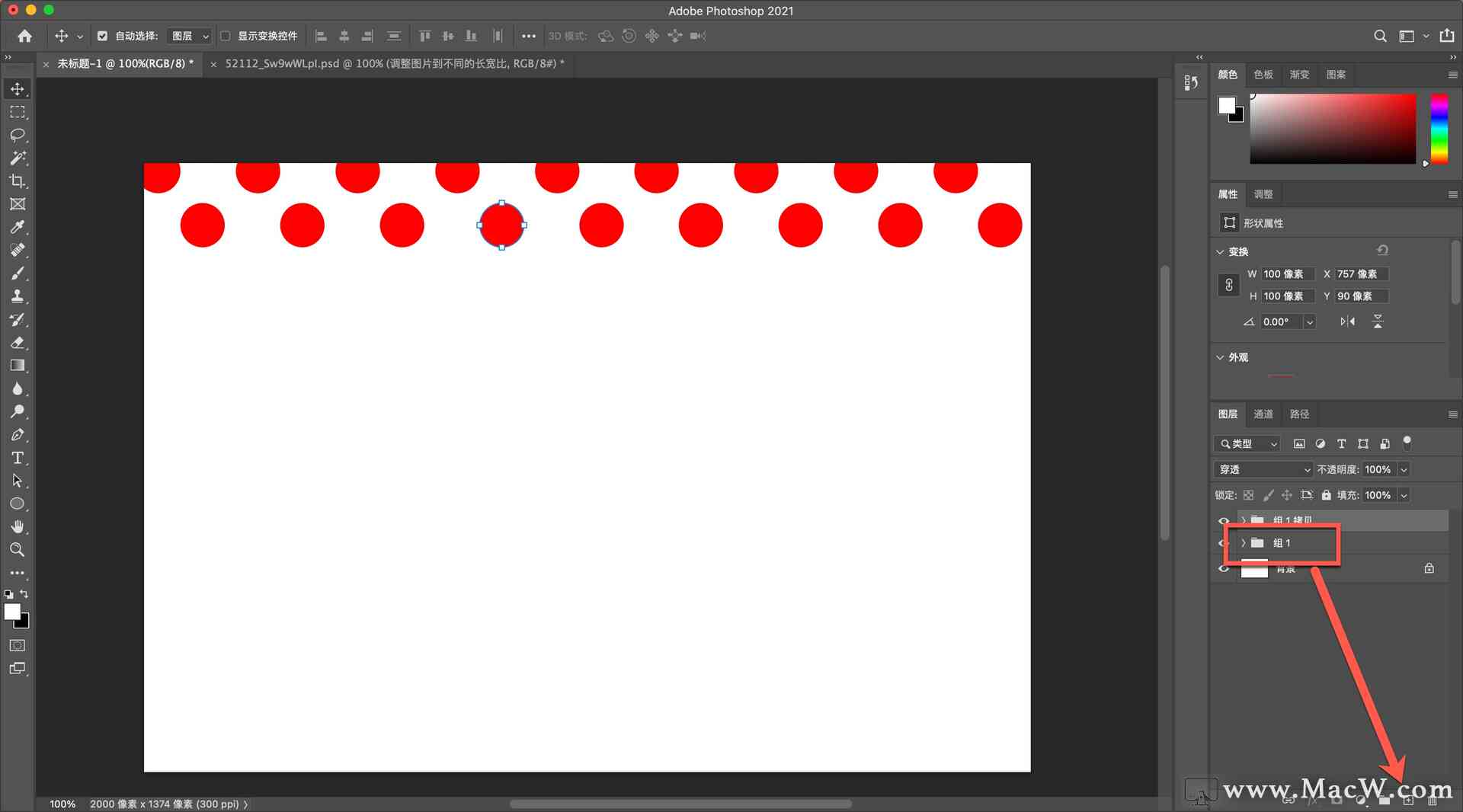1463x812 pixels.
Task: Select the Frame tool
Action: (x=18, y=204)
